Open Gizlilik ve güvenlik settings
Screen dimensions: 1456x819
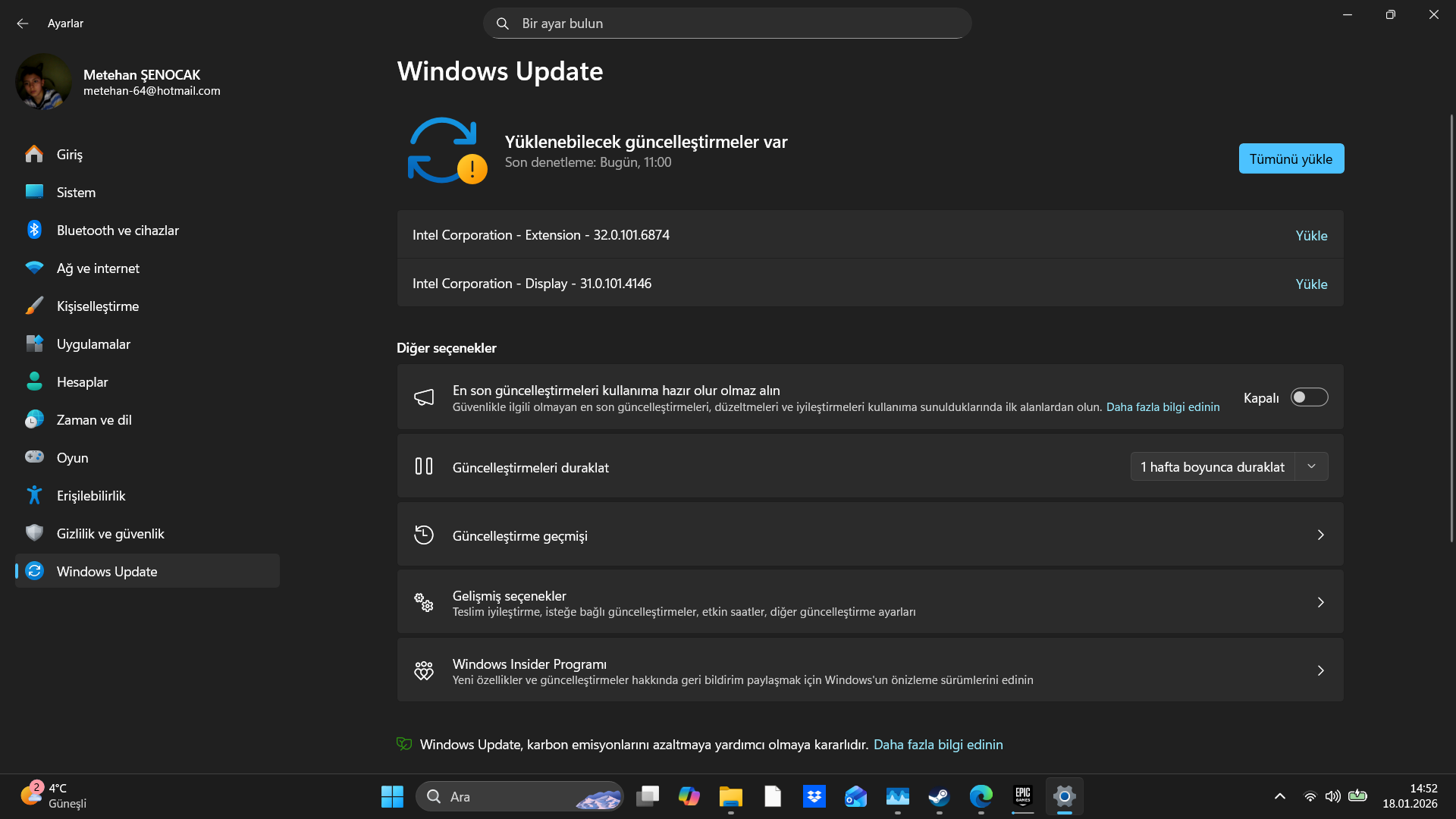tap(147, 533)
